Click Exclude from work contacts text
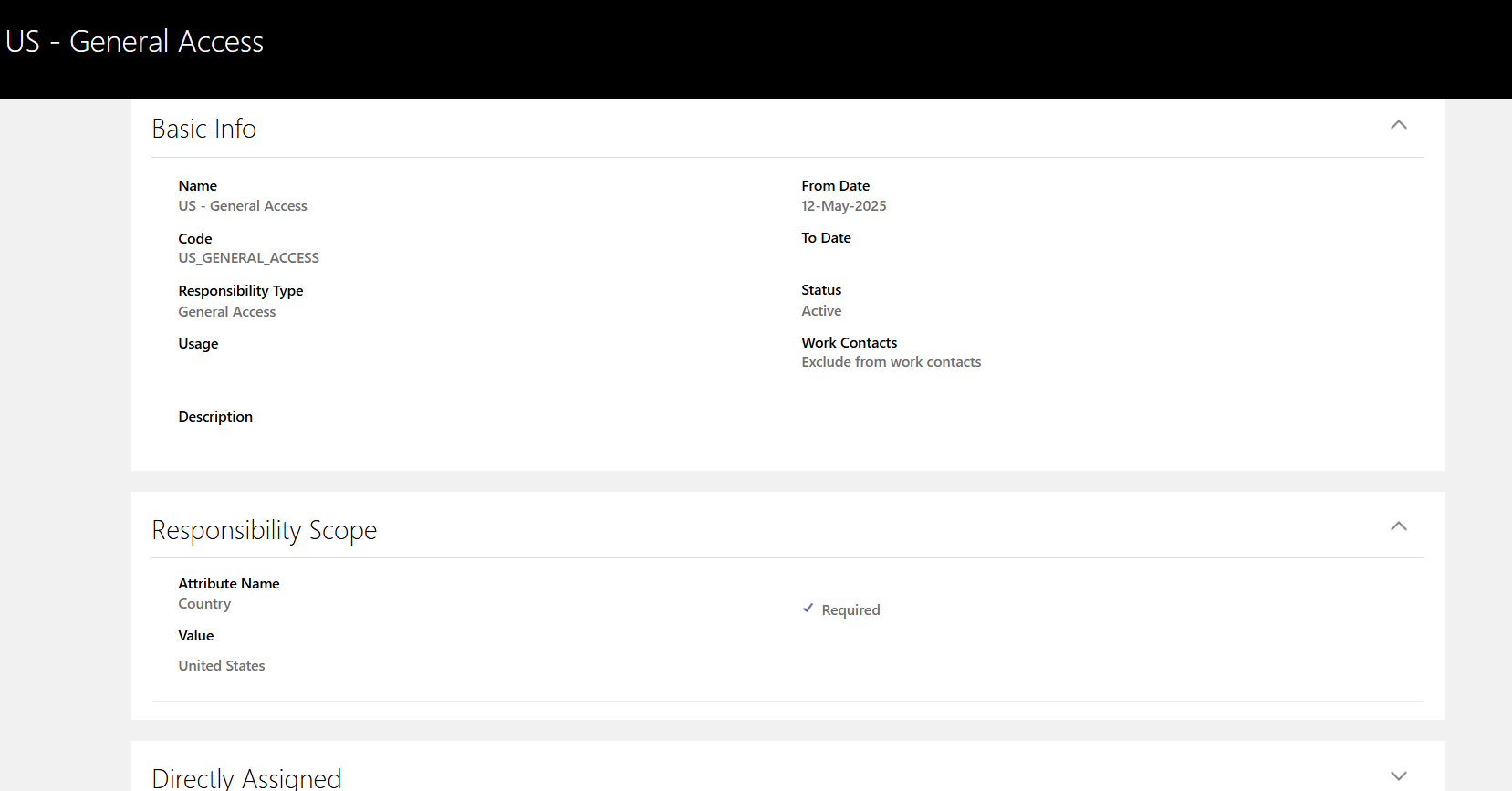Viewport: 1512px width, 791px height. [x=892, y=362]
